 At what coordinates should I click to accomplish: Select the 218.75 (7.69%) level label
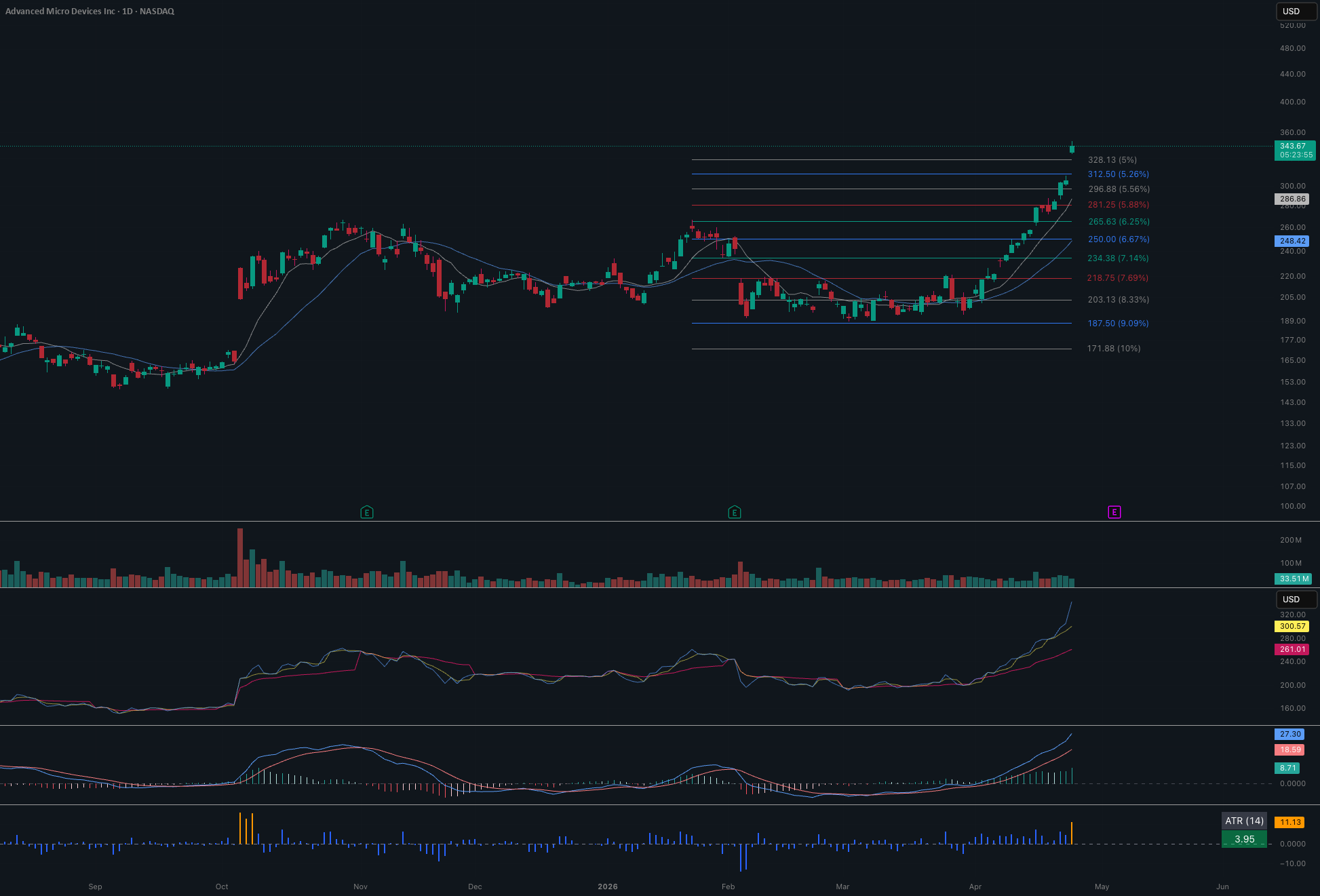[x=1117, y=278]
